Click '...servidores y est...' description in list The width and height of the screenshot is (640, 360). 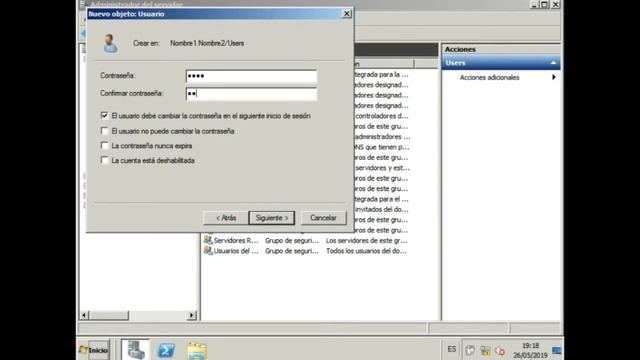pyautogui.click(x=382, y=168)
